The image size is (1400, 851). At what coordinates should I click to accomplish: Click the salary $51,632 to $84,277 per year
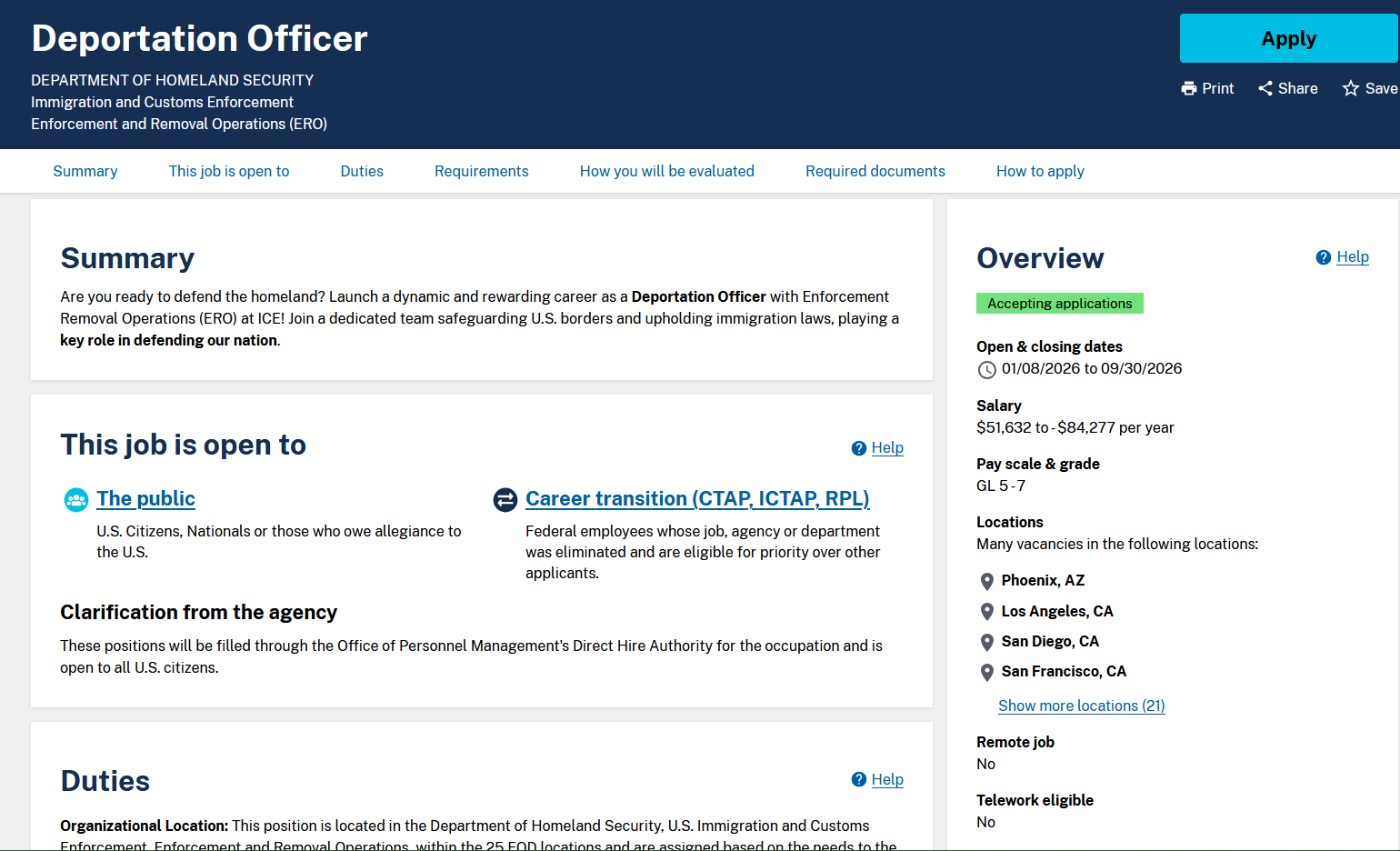1075,427
